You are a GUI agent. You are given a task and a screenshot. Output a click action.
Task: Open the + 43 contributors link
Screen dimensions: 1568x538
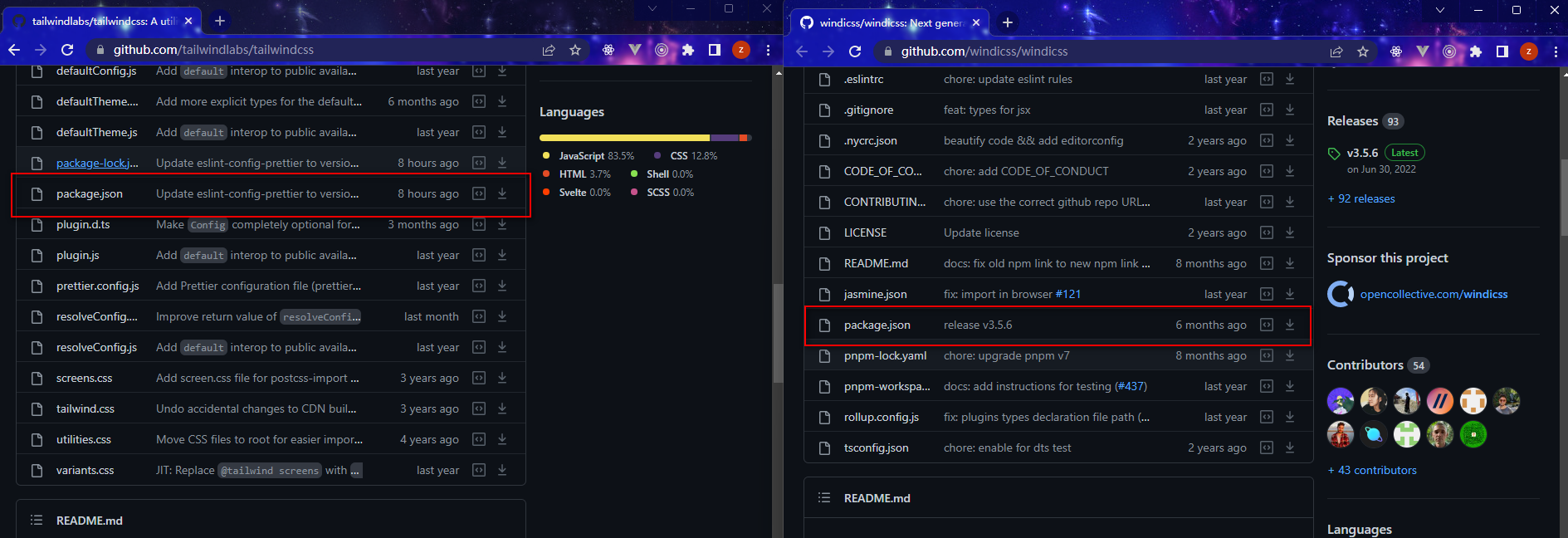(x=1372, y=470)
